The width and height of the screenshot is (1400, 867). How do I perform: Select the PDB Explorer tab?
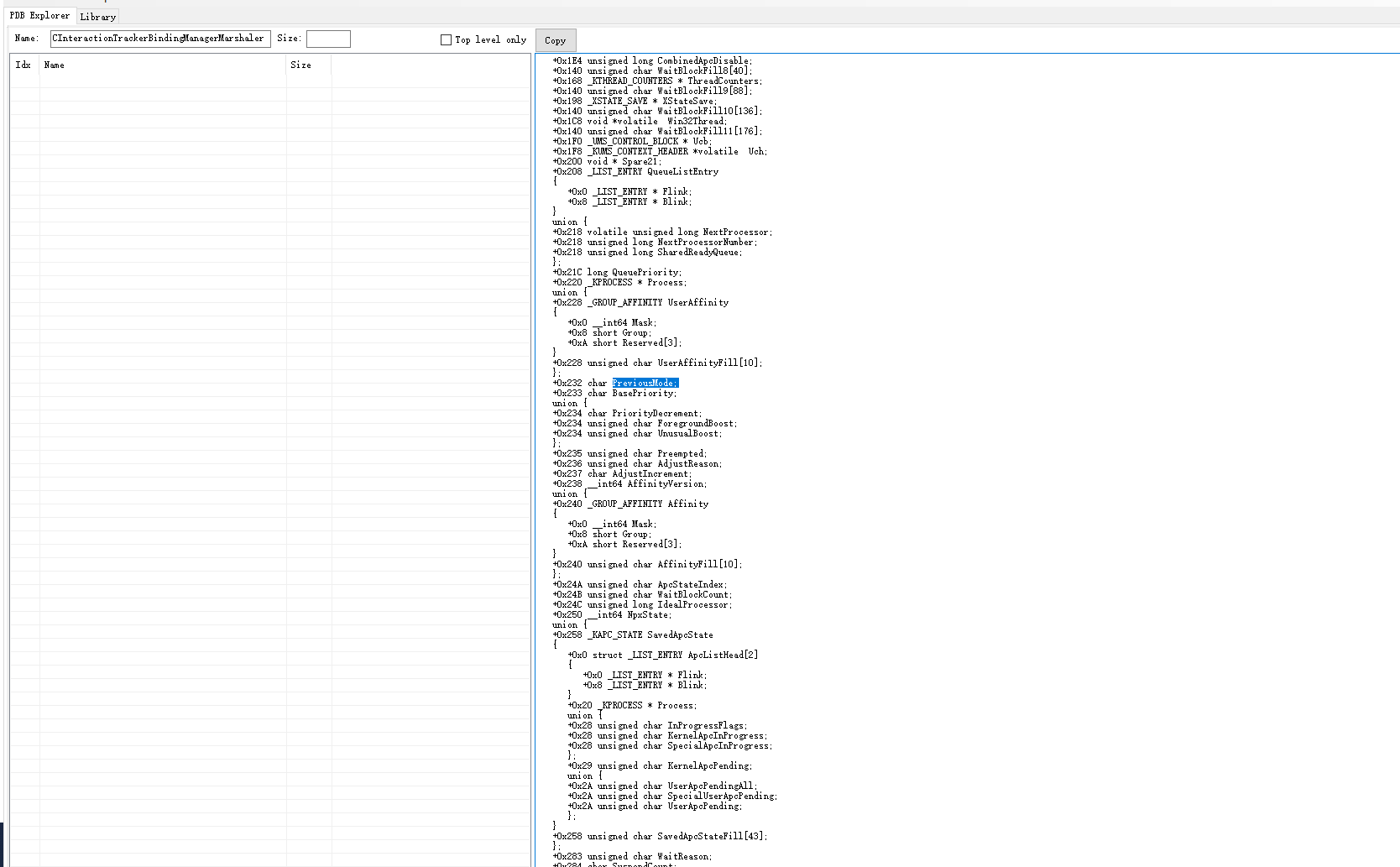tap(39, 16)
